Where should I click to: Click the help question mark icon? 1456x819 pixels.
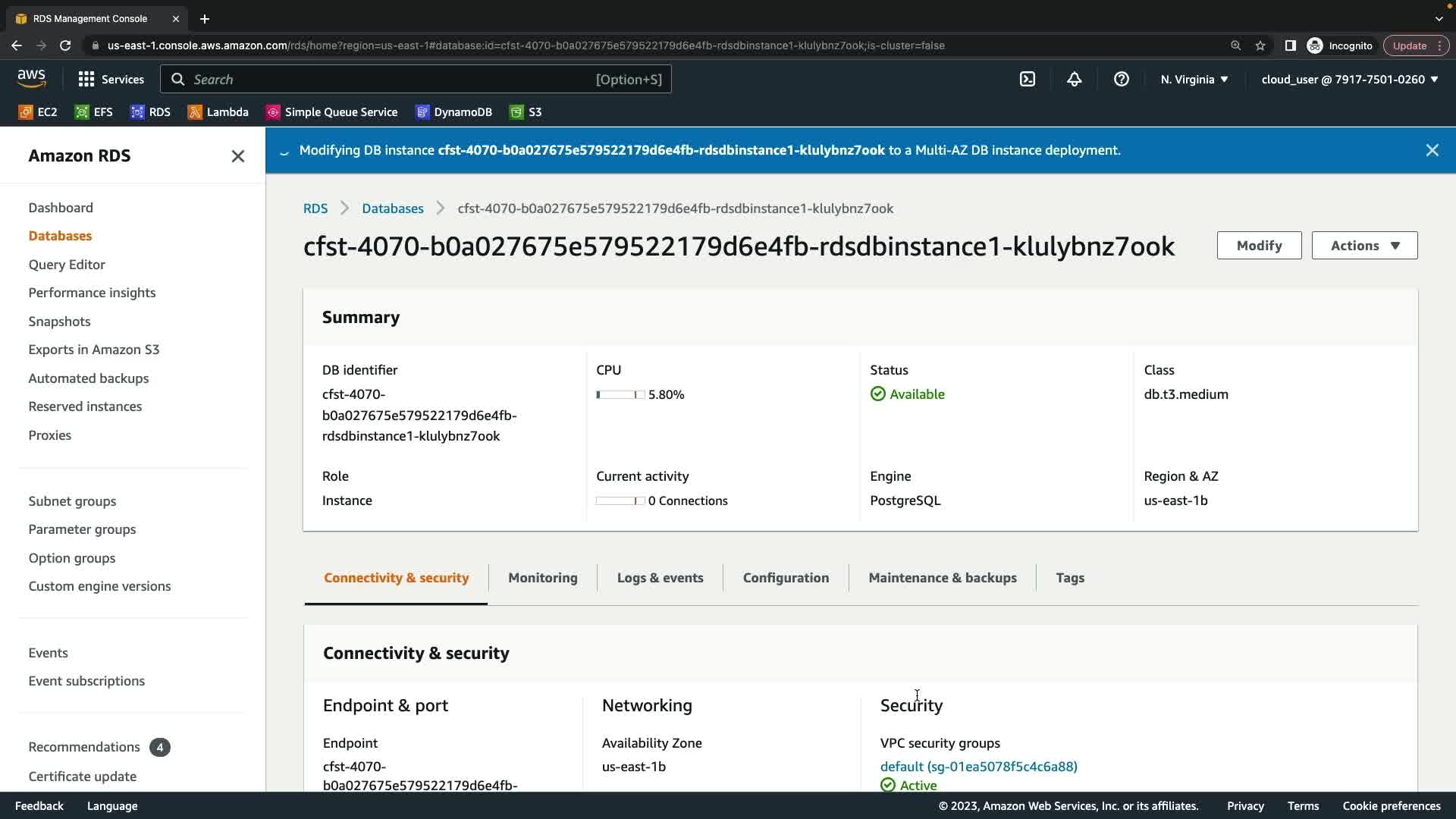click(x=1121, y=79)
